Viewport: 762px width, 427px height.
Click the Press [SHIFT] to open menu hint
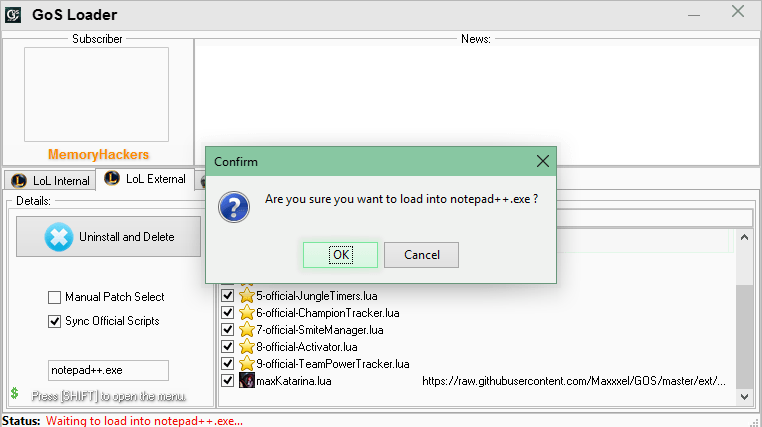coord(109,396)
